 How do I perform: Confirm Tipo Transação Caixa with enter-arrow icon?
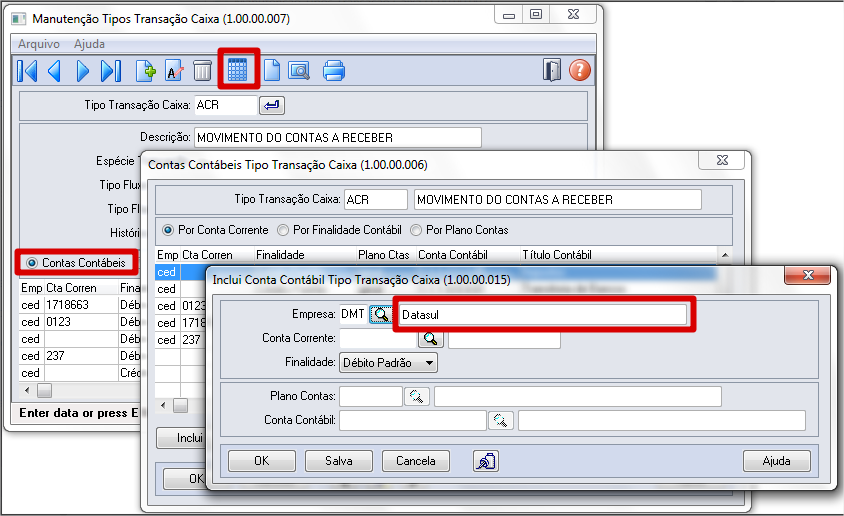(272, 105)
